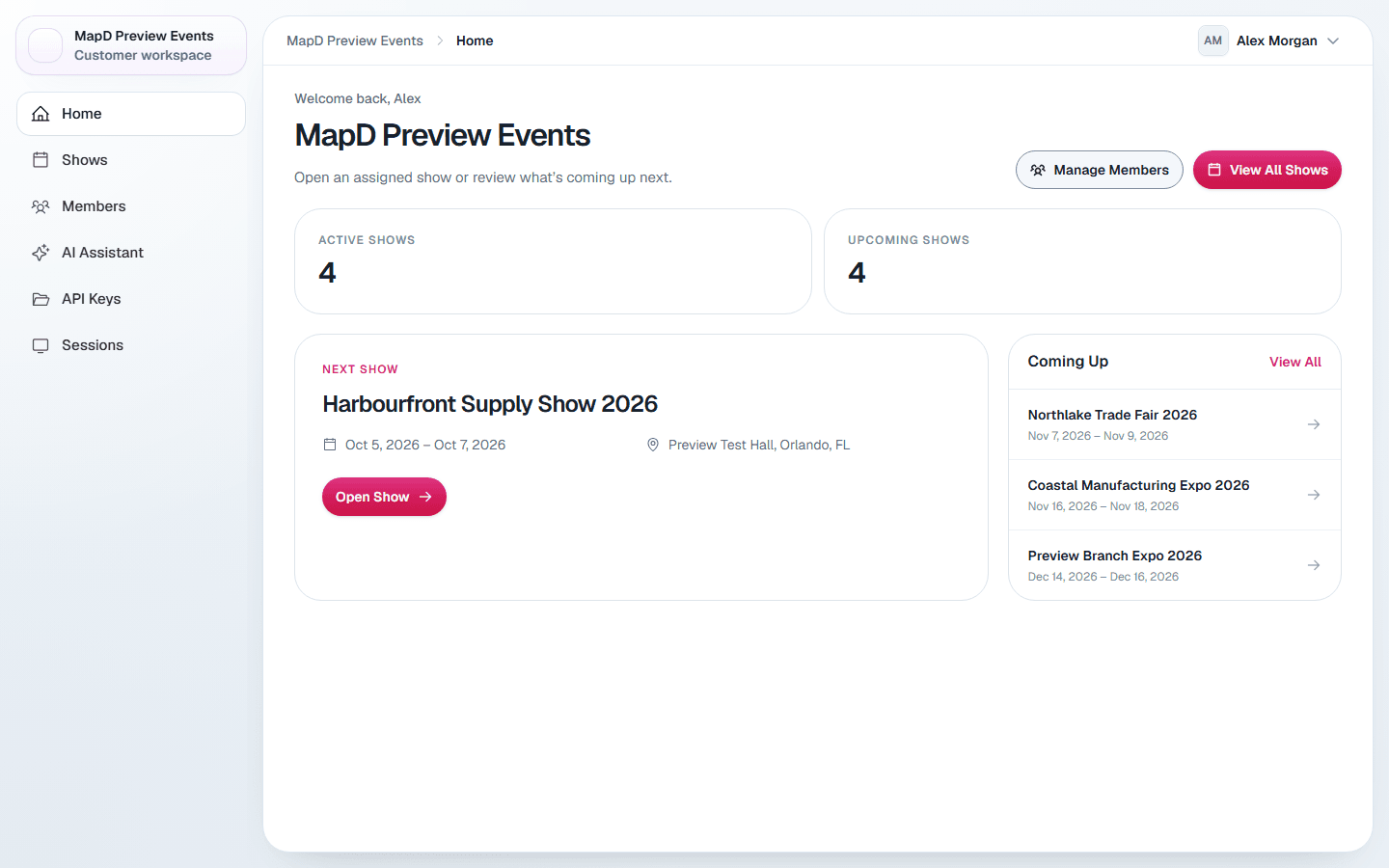
Task: Click the AM avatar badge
Action: (1213, 41)
